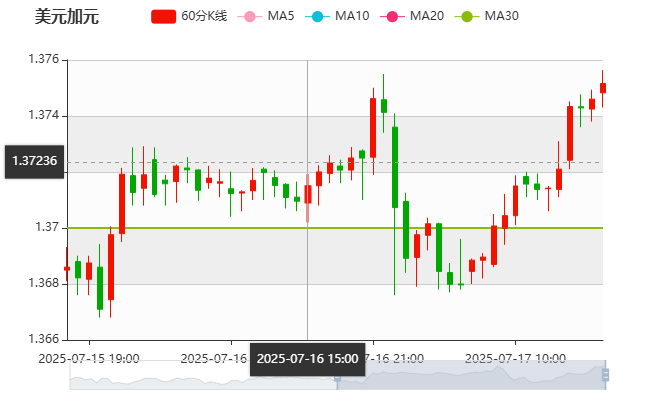
Task: Click the 美元加元 chart title
Action: tap(67, 17)
